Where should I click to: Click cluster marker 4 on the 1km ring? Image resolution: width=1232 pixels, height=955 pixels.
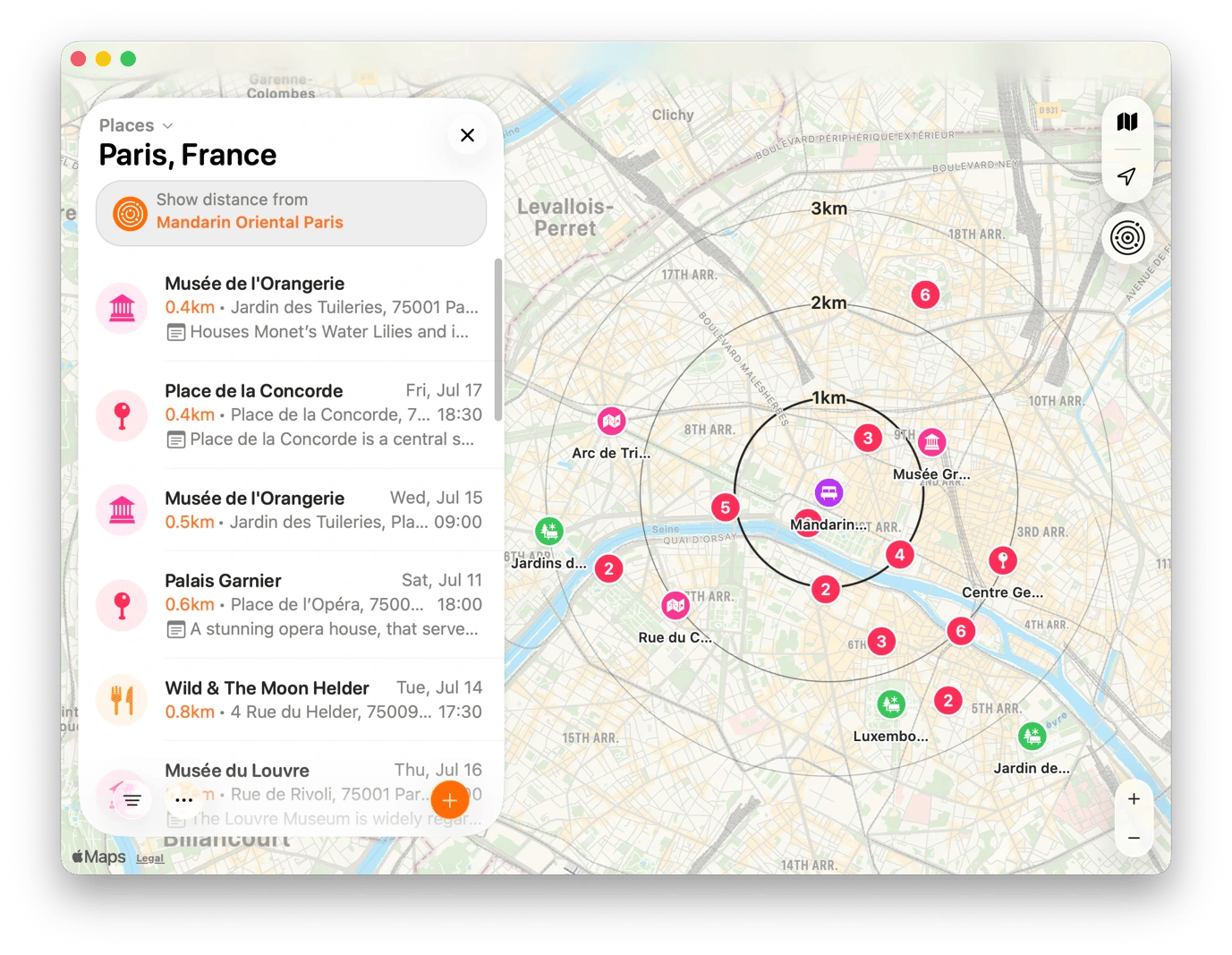[x=900, y=555]
